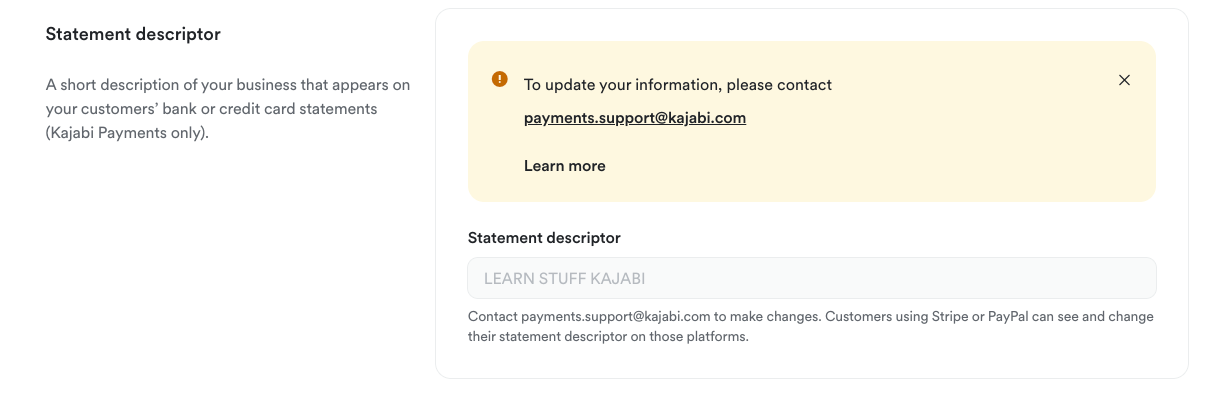Click the LEARN STUFF KAJABI input field

[811, 278]
